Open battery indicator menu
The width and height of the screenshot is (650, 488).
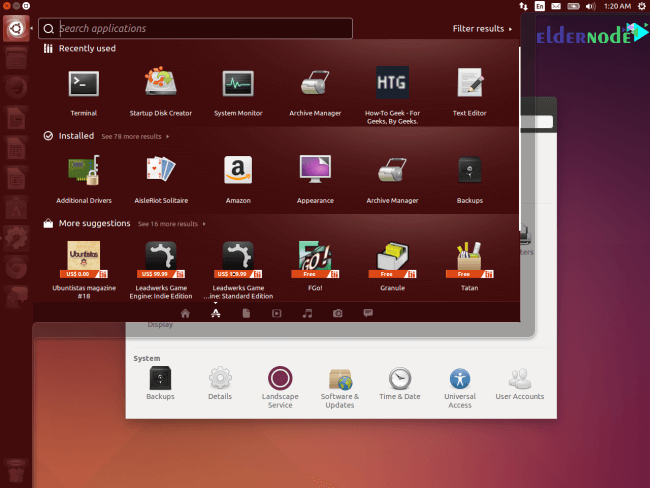pos(573,6)
